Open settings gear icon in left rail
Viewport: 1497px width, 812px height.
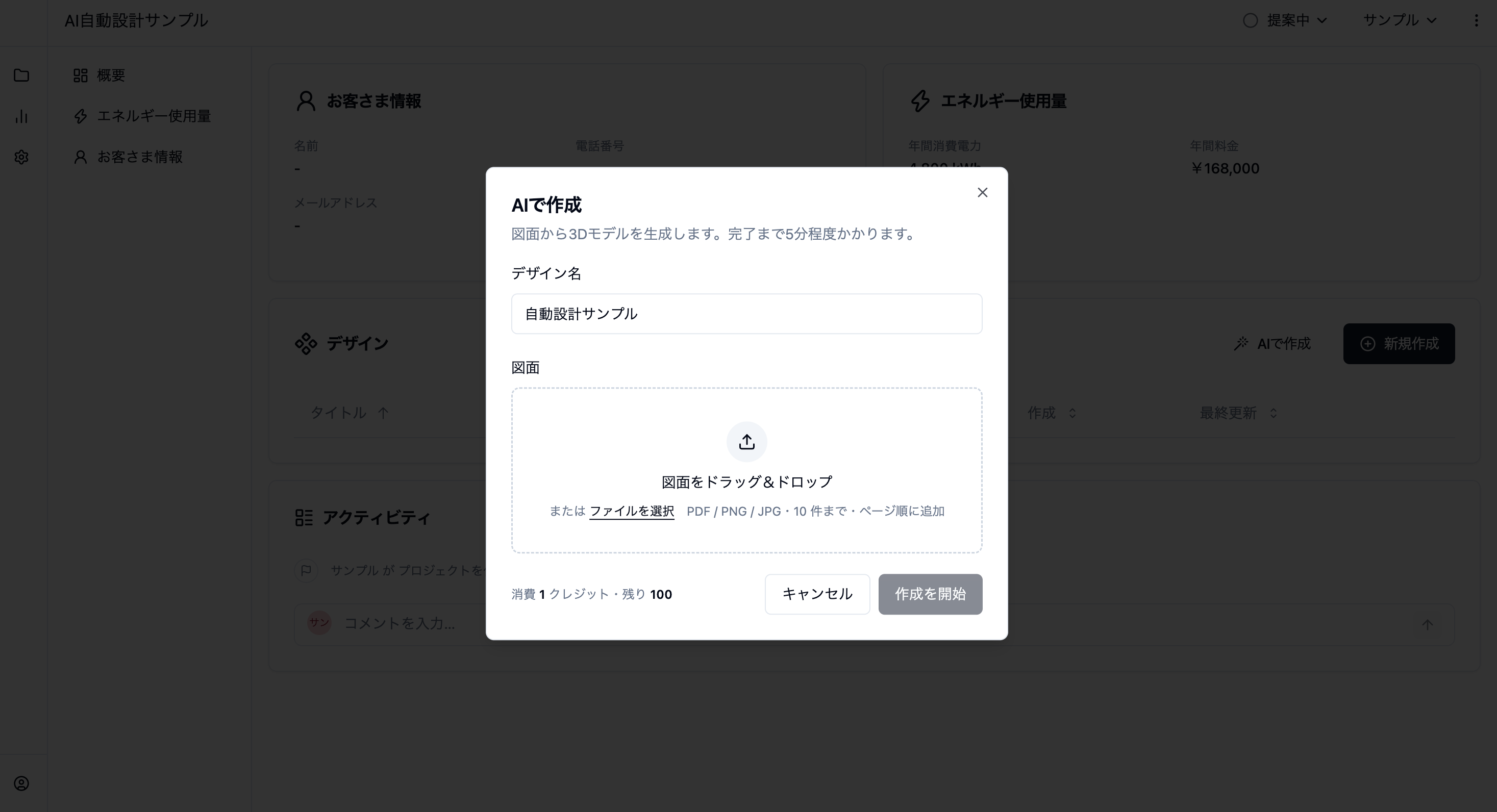(21, 157)
